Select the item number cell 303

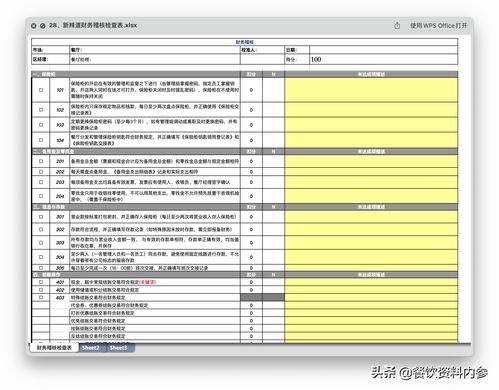60,242
